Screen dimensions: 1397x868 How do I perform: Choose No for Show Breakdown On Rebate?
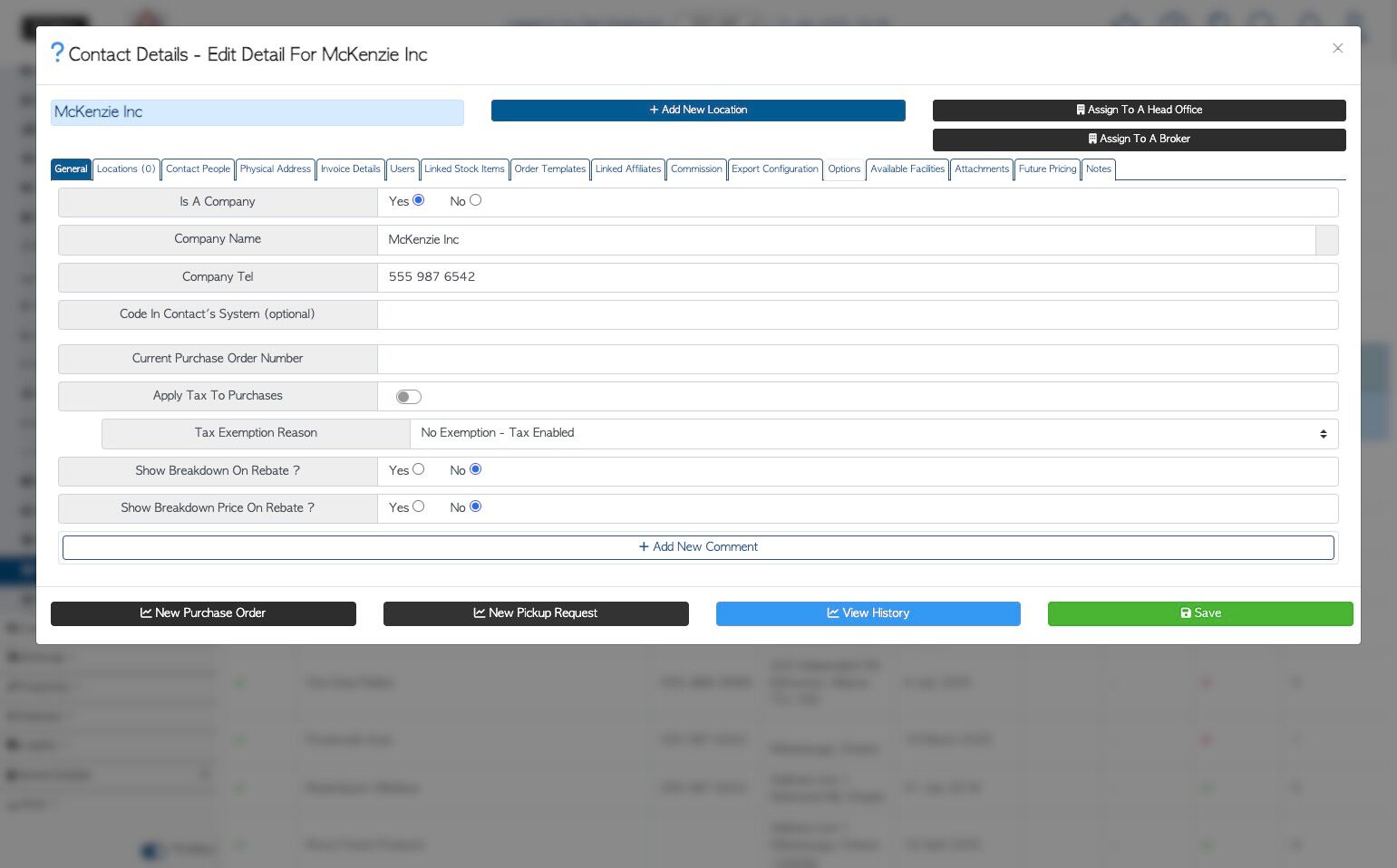(x=475, y=469)
